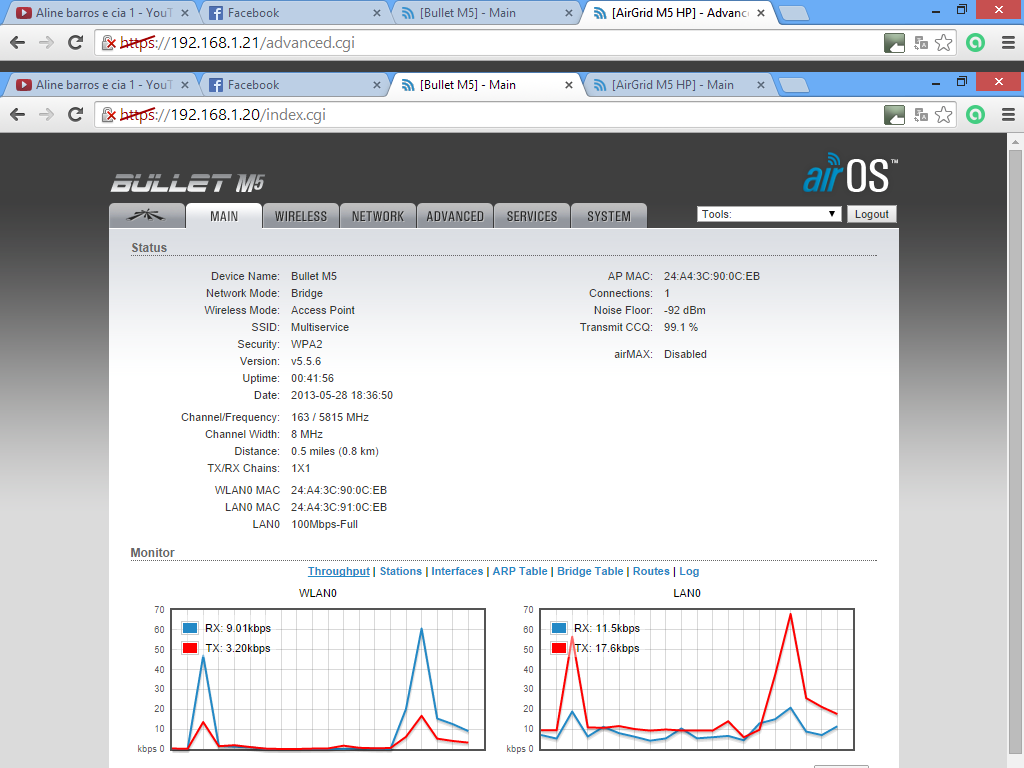The width and height of the screenshot is (1024, 768).
Task: Click translate icon in rear window address bar
Action: (x=921, y=43)
